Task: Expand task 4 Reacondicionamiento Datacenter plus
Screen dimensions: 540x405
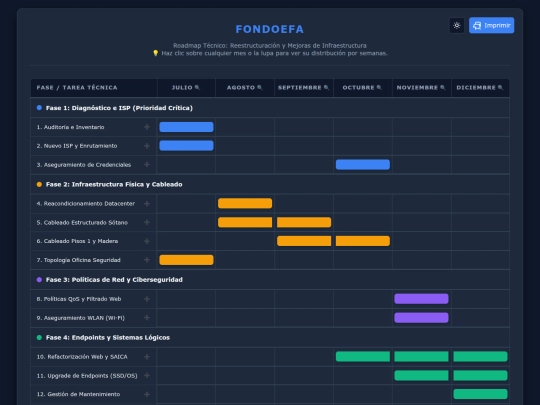Action: 147,204
